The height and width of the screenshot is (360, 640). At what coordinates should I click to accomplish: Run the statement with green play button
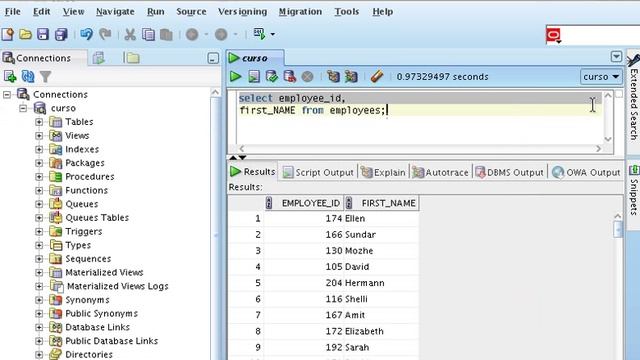coord(235,76)
